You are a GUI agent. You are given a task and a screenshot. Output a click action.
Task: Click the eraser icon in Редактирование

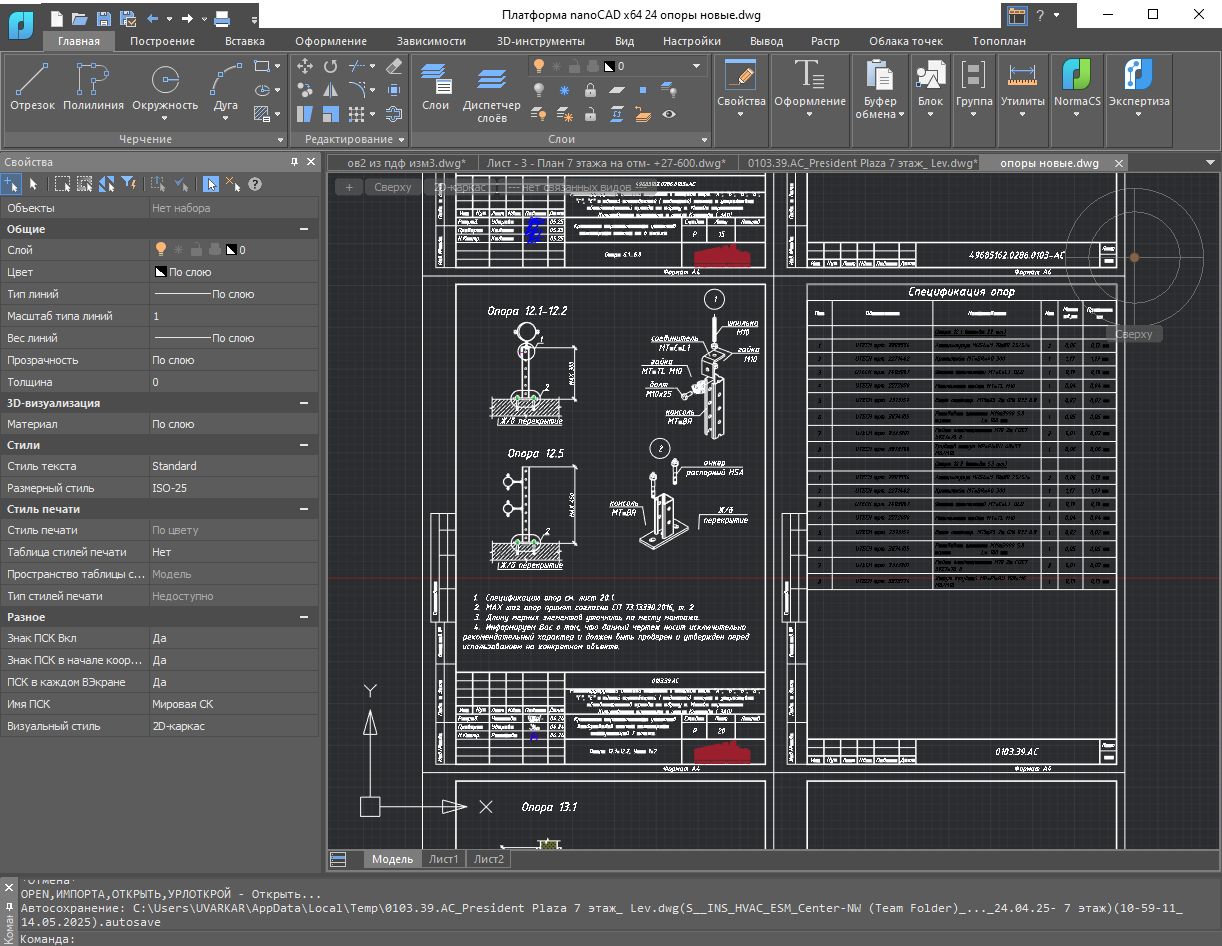pyautogui.click(x=393, y=66)
